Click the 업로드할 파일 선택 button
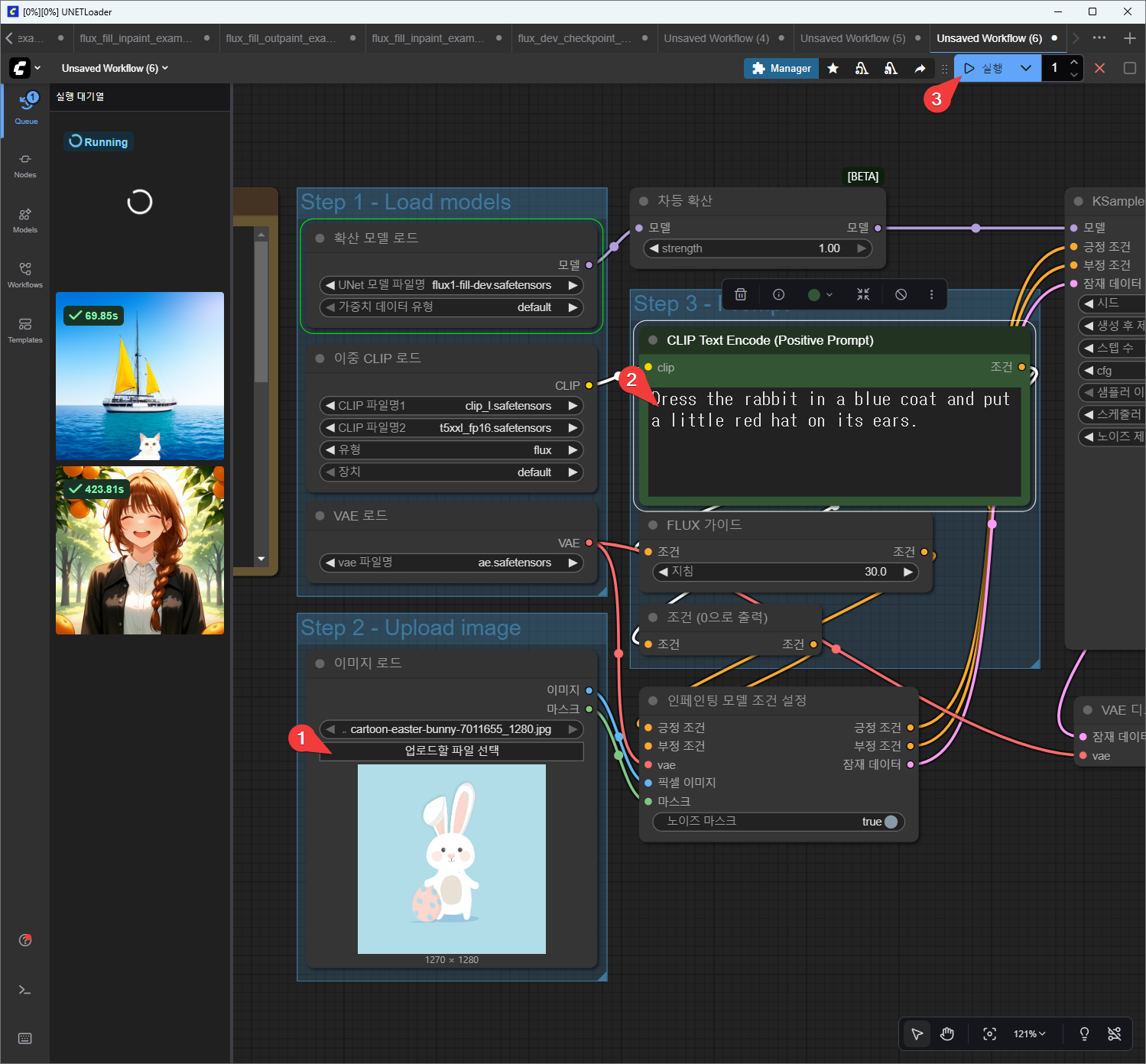1146x1064 pixels. click(x=451, y=751)
